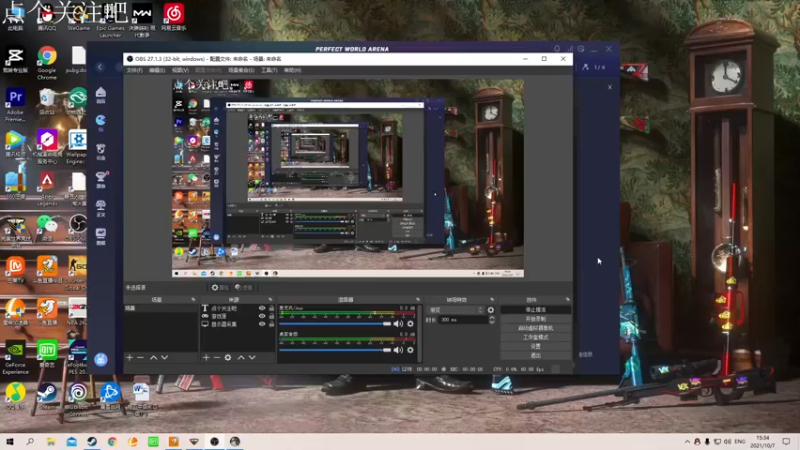Select Apex Legends desktop shortcut

coord(47,189)
